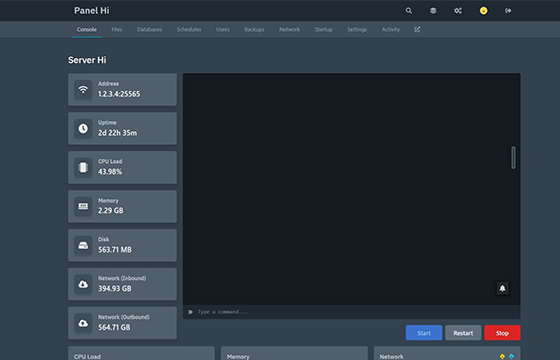The height and width of the screenshot is (360, 560).
Task: Click the chip icon on CPU Load card
Action: (83, 167)
